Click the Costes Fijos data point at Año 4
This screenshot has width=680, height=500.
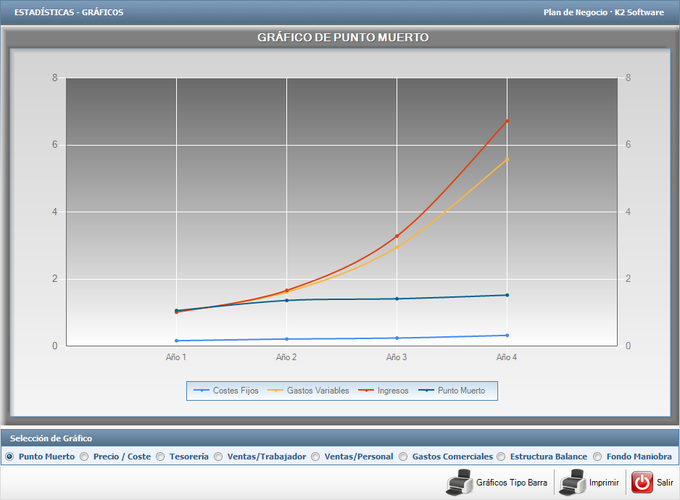pos(507,335)
